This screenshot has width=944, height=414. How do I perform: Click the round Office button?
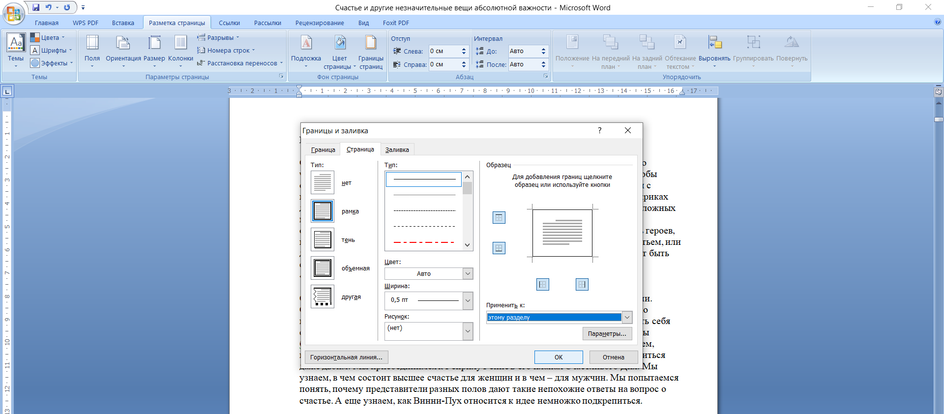tap(13, 12)
